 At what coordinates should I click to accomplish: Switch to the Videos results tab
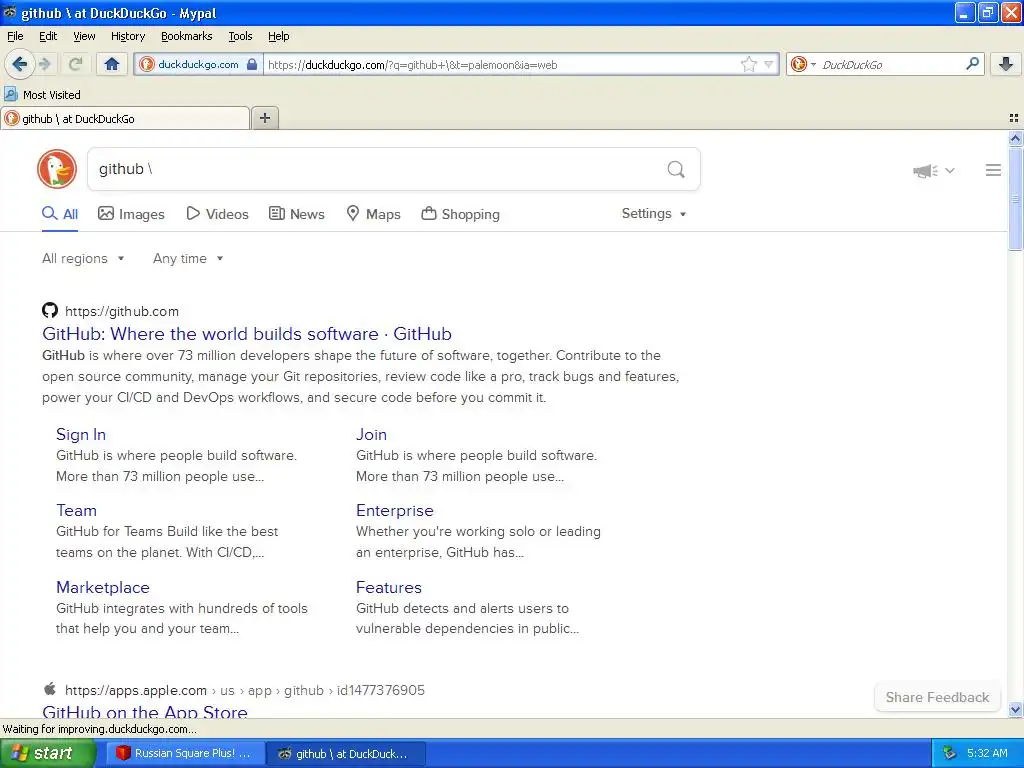(x=217, y=214)
